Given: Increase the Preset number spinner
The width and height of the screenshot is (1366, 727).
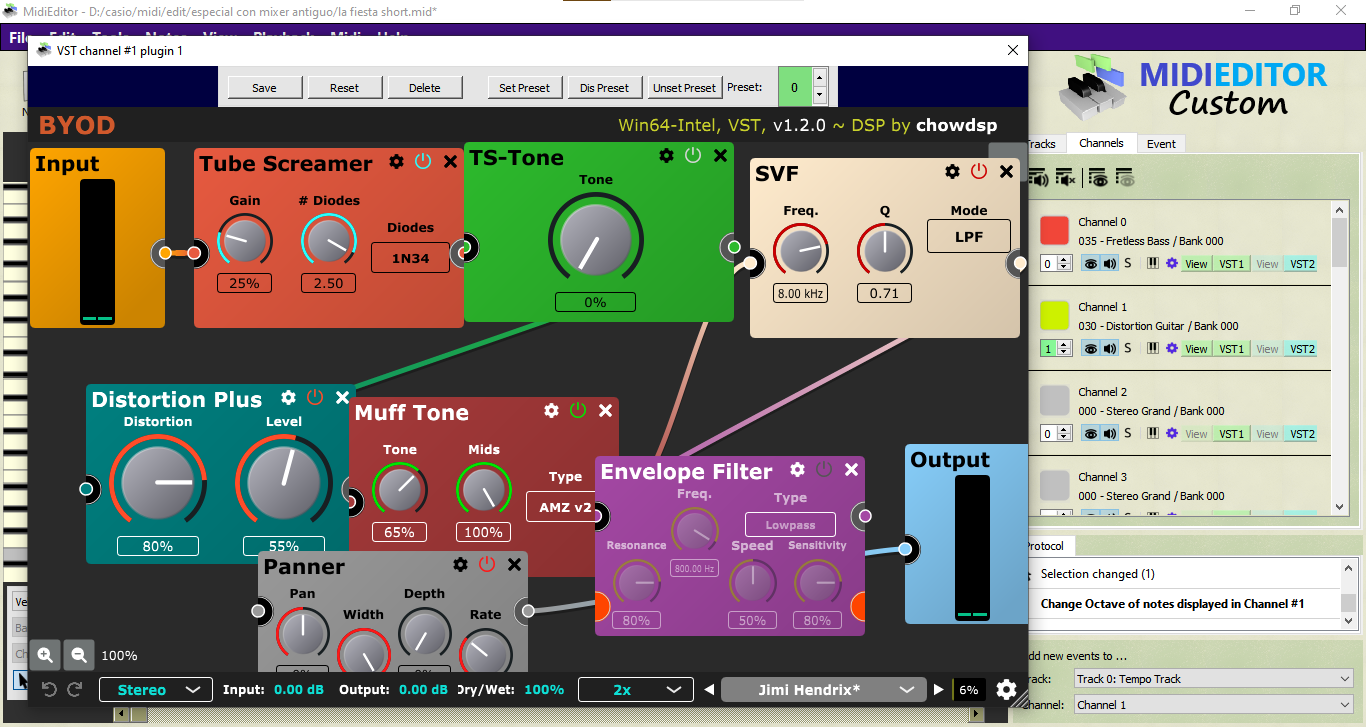Looking at the screenshot, I should point(820,78).
